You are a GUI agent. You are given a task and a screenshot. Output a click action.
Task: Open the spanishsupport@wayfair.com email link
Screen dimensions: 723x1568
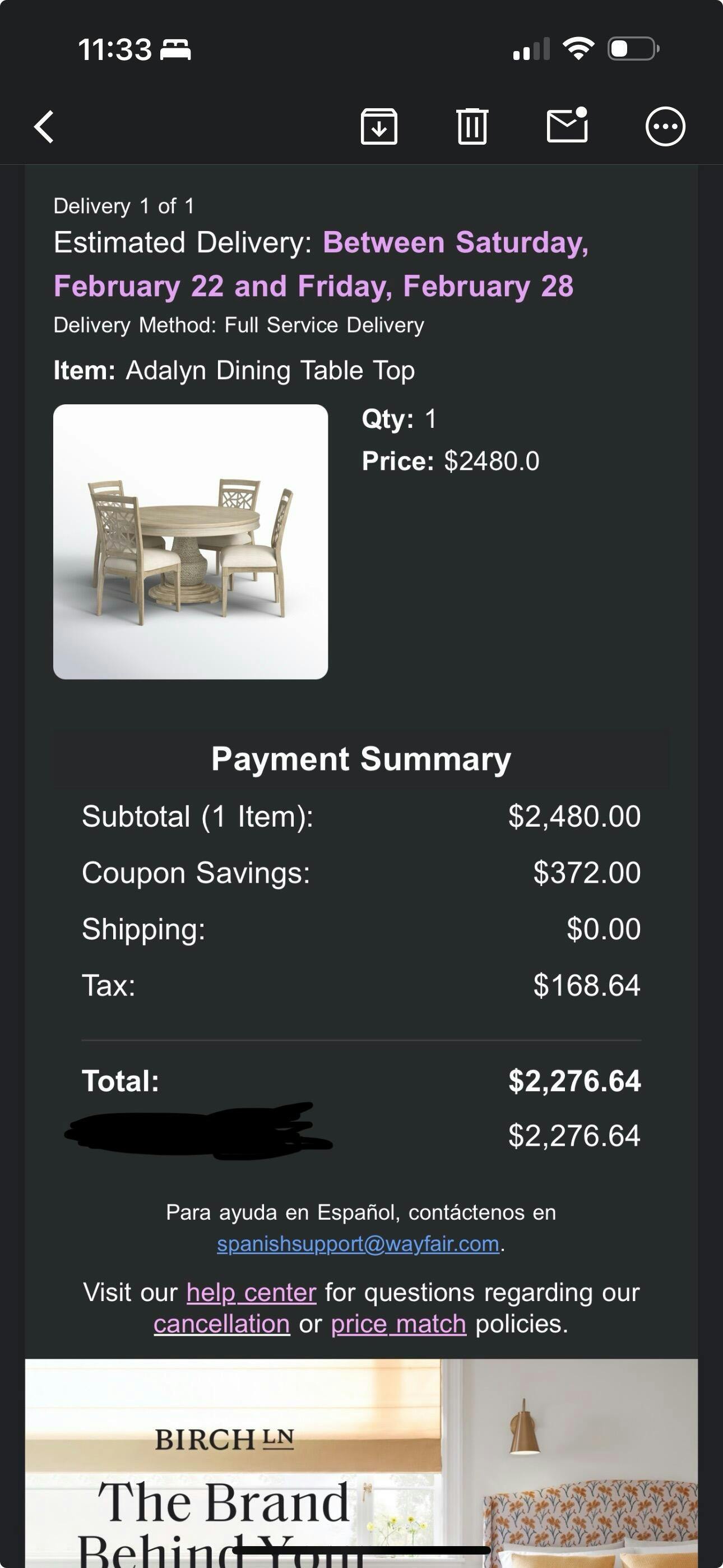tap(358, 1243)
